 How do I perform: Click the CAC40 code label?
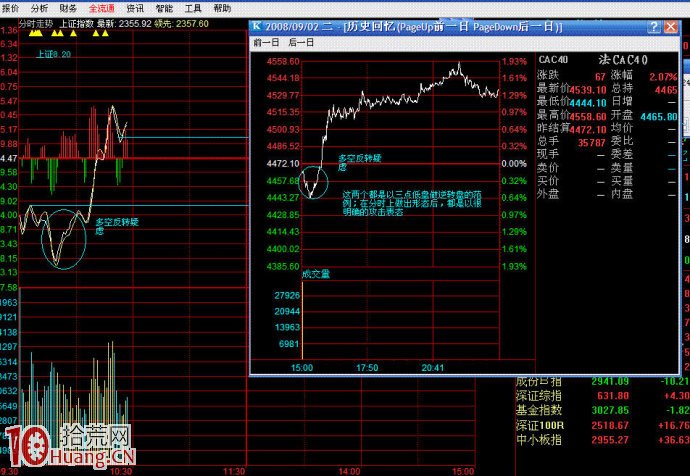coord(553,59)
